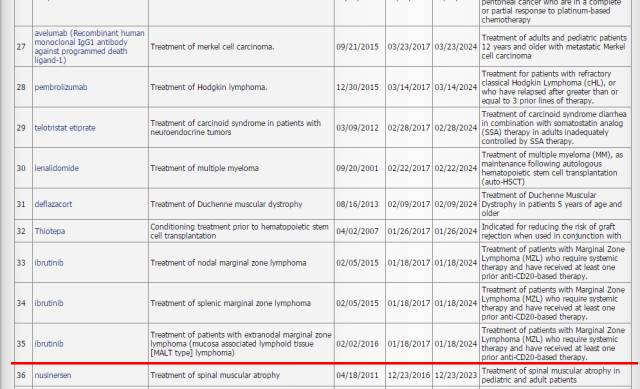This screenshot has height=389, width=640.
Task: Open the telotristat etiprate link
Action: coord(65,128)
